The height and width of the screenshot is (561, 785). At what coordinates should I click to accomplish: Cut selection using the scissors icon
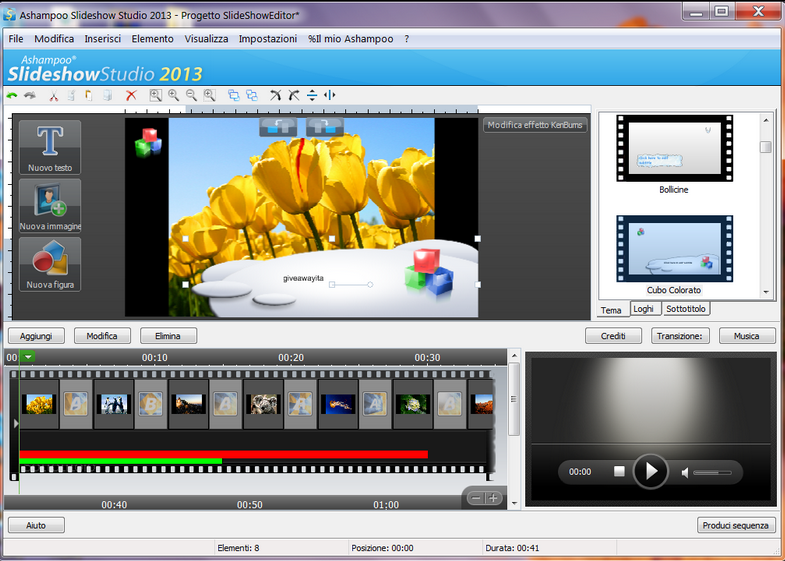(x=54, y=95)
